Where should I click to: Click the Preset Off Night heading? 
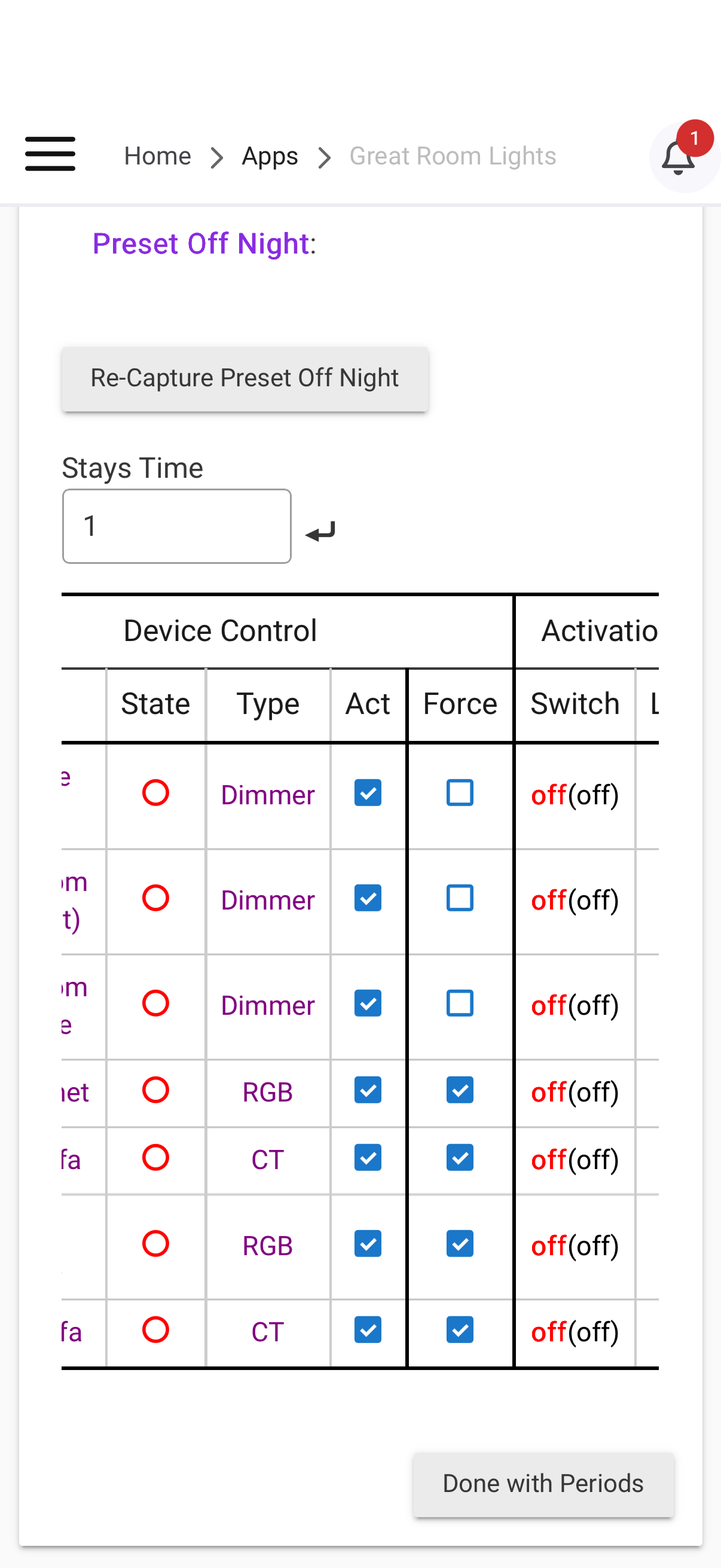pos(201,243)
